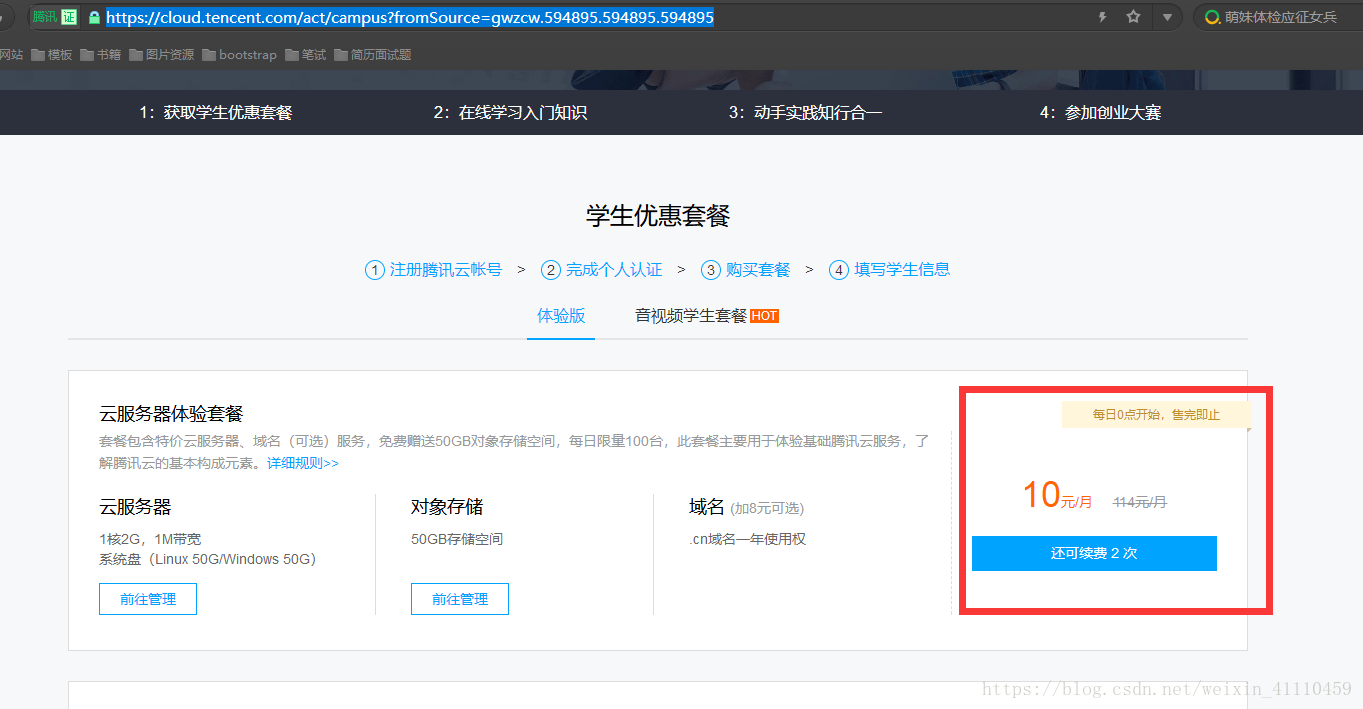Screen dimensions: 1363x709
Task: Switch to the 音视频学生套餐 tab
Action: pyautogui.click(x=691, y=316)
